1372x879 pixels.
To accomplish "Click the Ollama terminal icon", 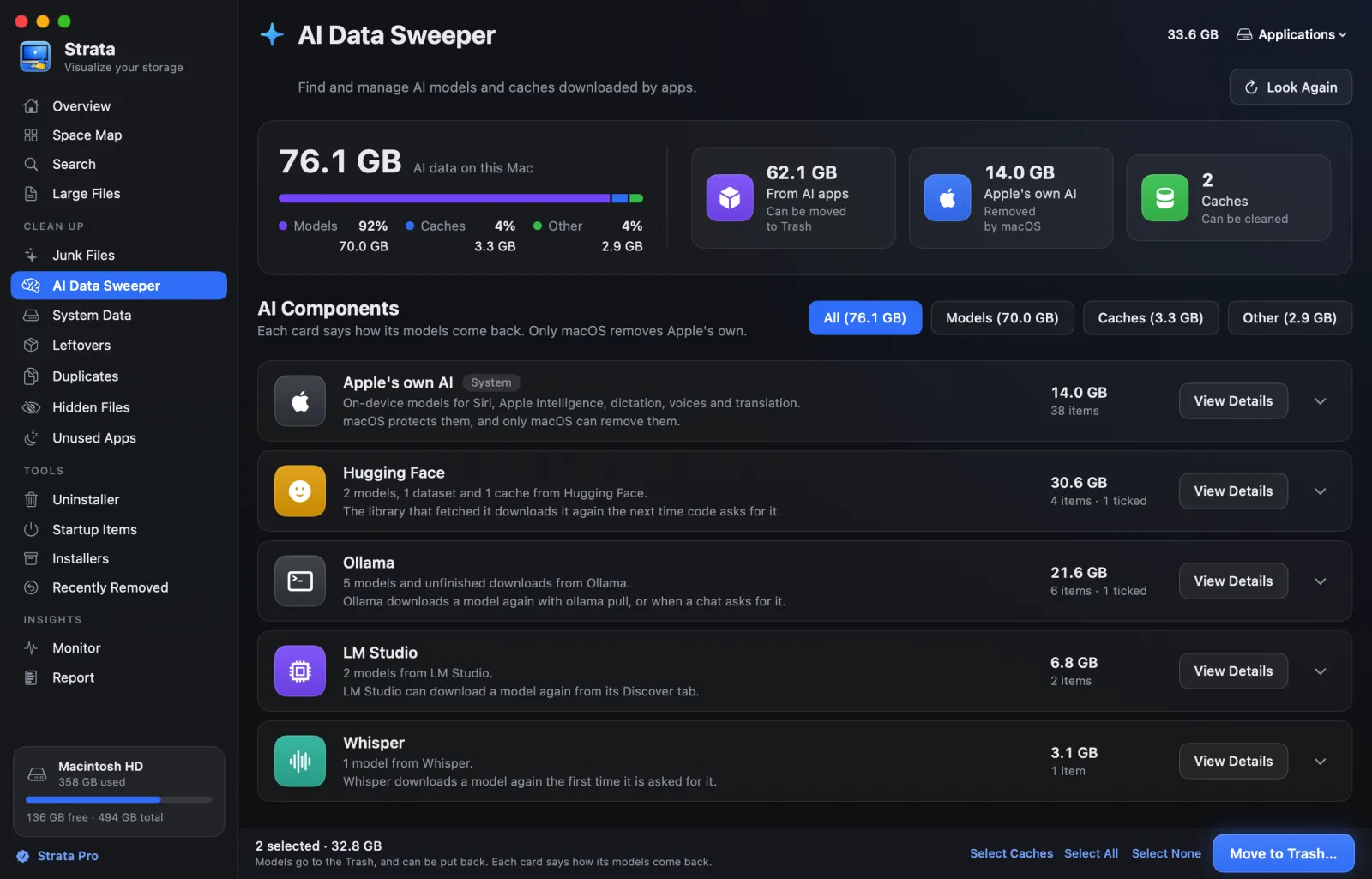I will 300,581.
